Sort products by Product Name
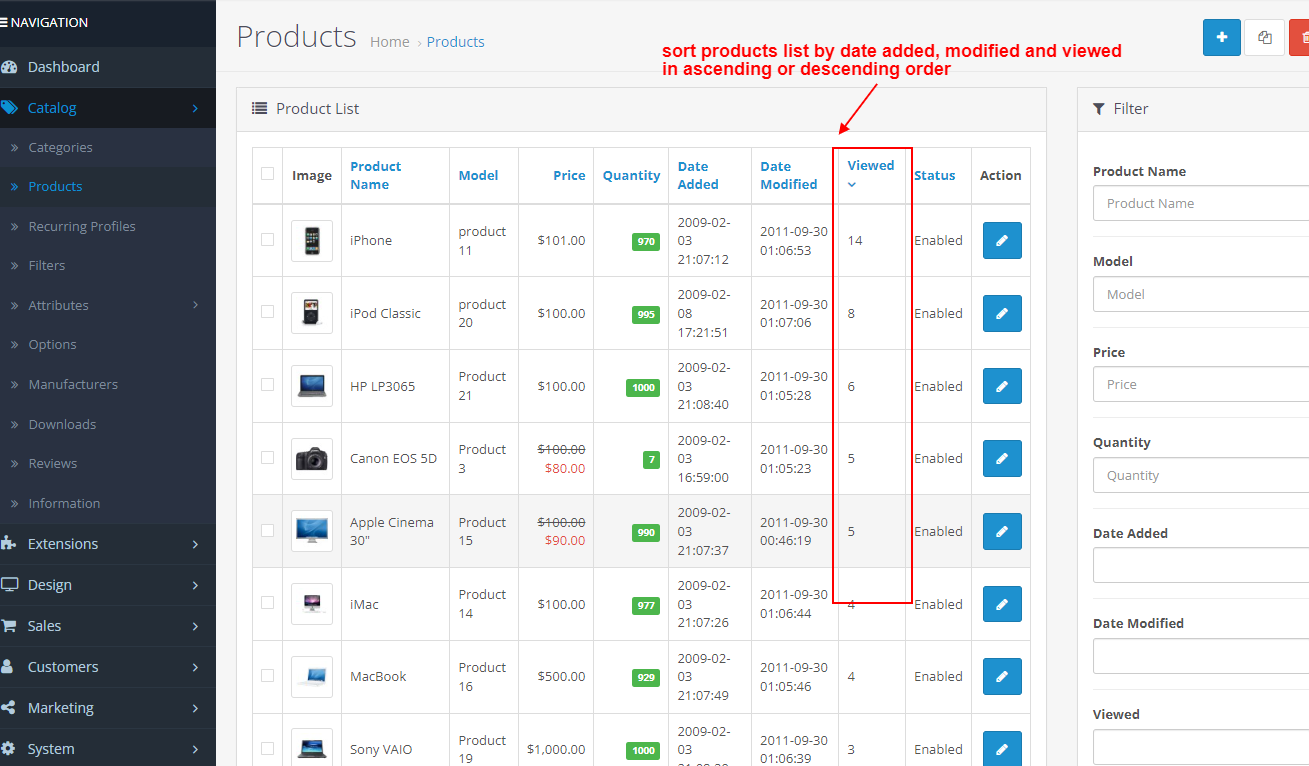The height and width of the screenshot is (766, 1309). [377, 175]
